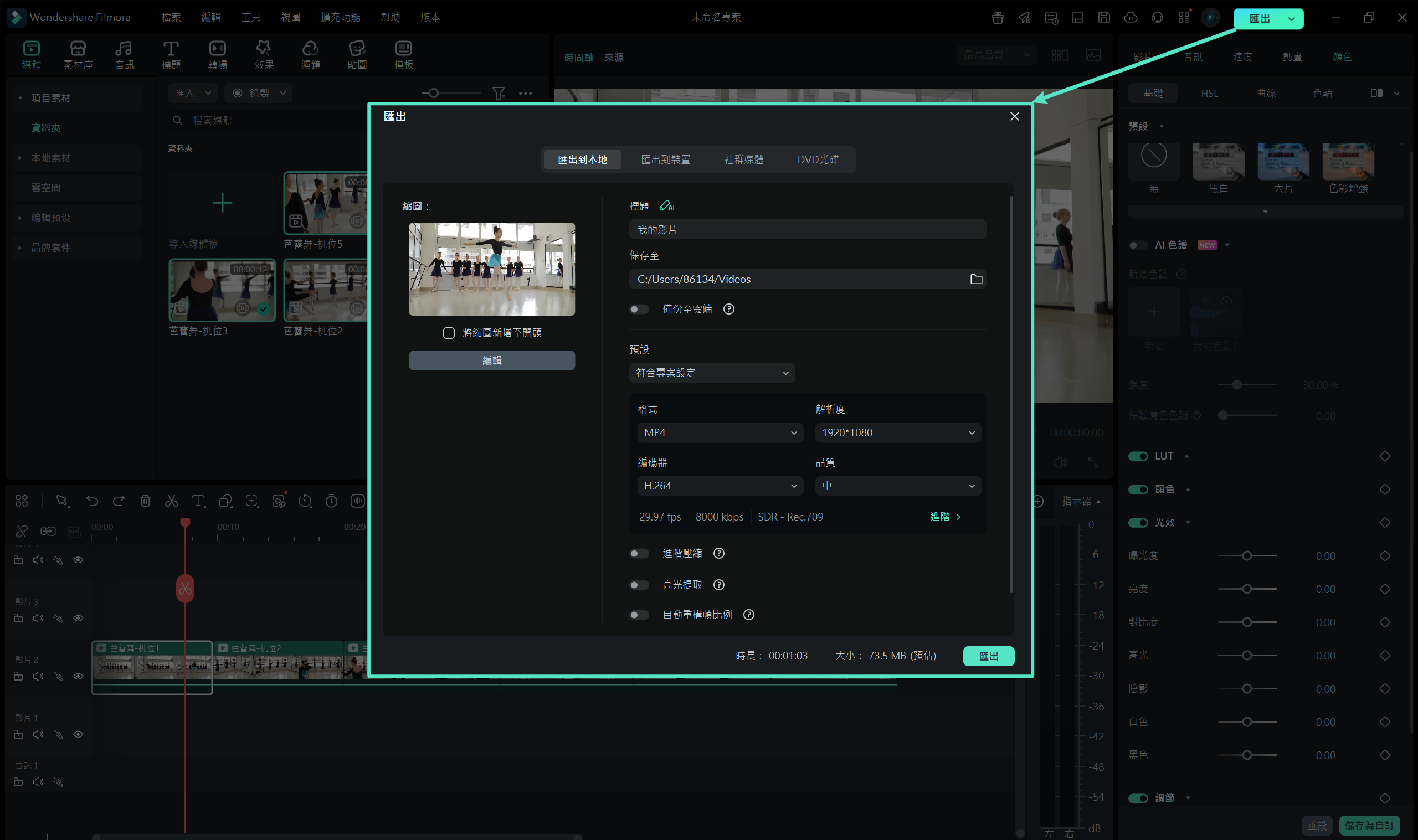Viewport: 1418px width, 840px height.
Task: Open the MP4 format dropdown
Action: click(x=720, y=432)
